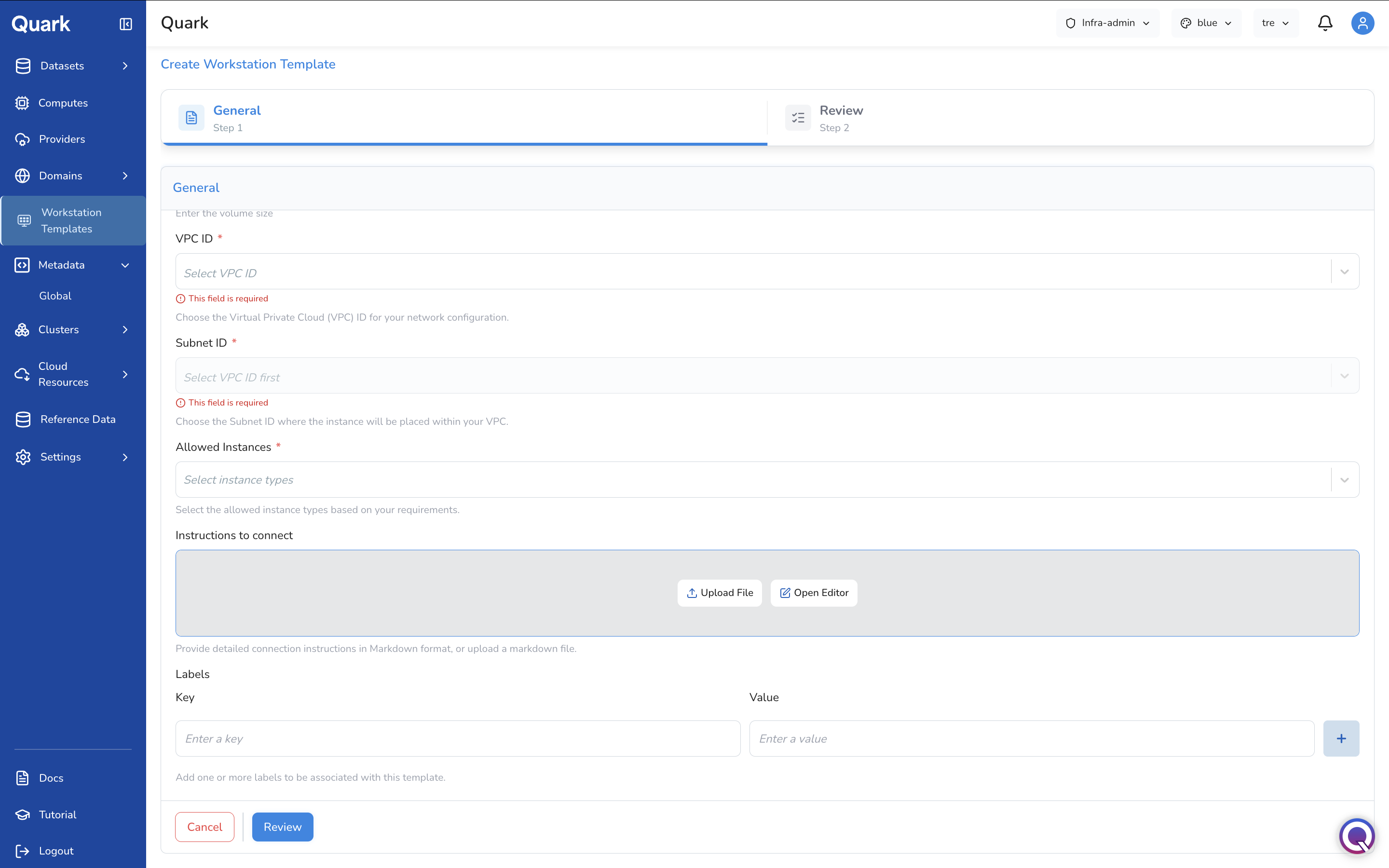The height and width of the screenshot is (868, 1389).
Task: Open Subnet ID dropdown
Action: pyautogui.click(x=767, y=376)
